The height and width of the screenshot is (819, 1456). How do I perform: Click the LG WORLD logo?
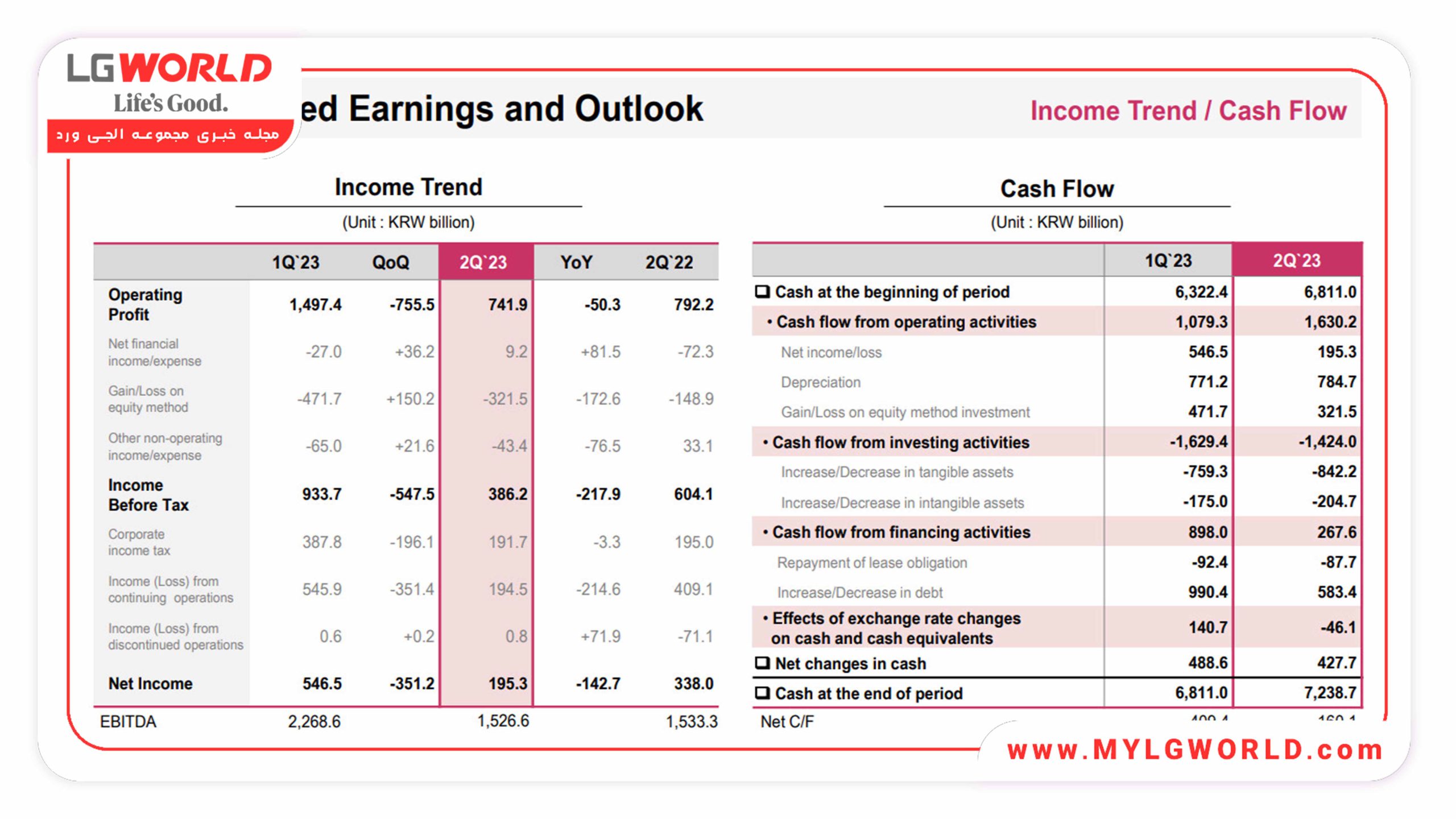(x=169, y=69)
